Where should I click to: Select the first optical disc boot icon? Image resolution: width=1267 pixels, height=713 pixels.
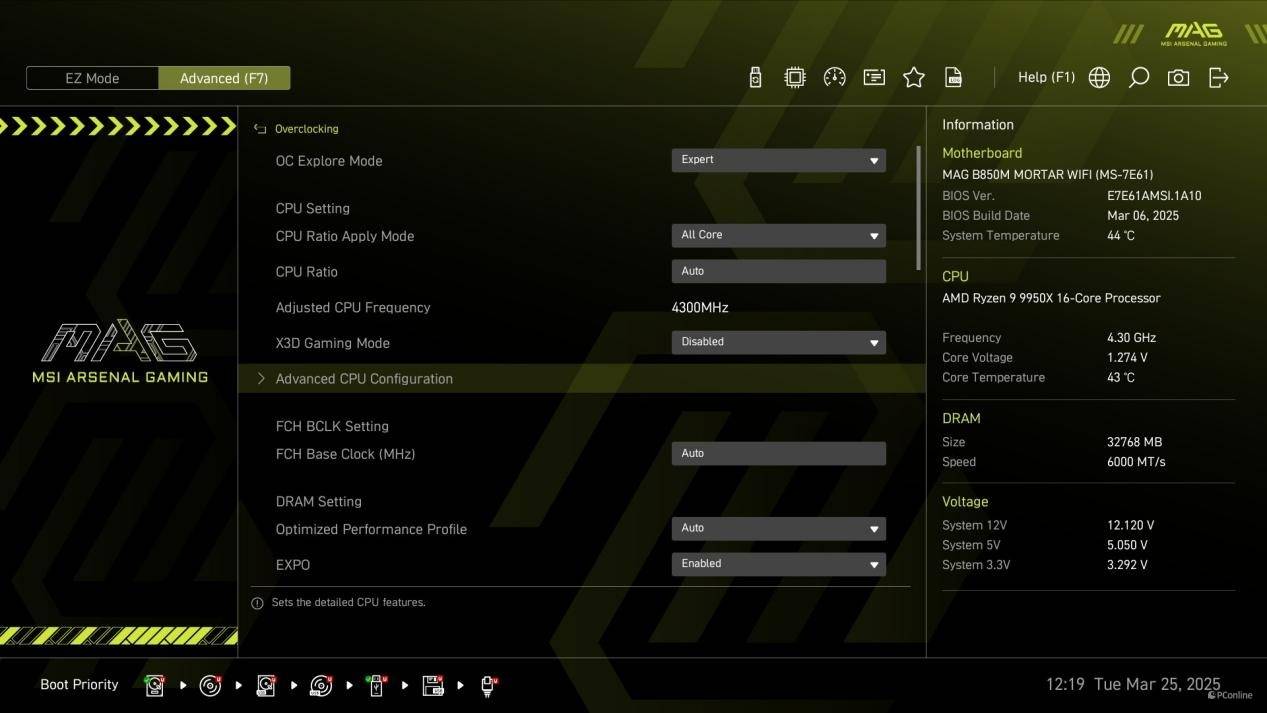(x=210, y=685)
